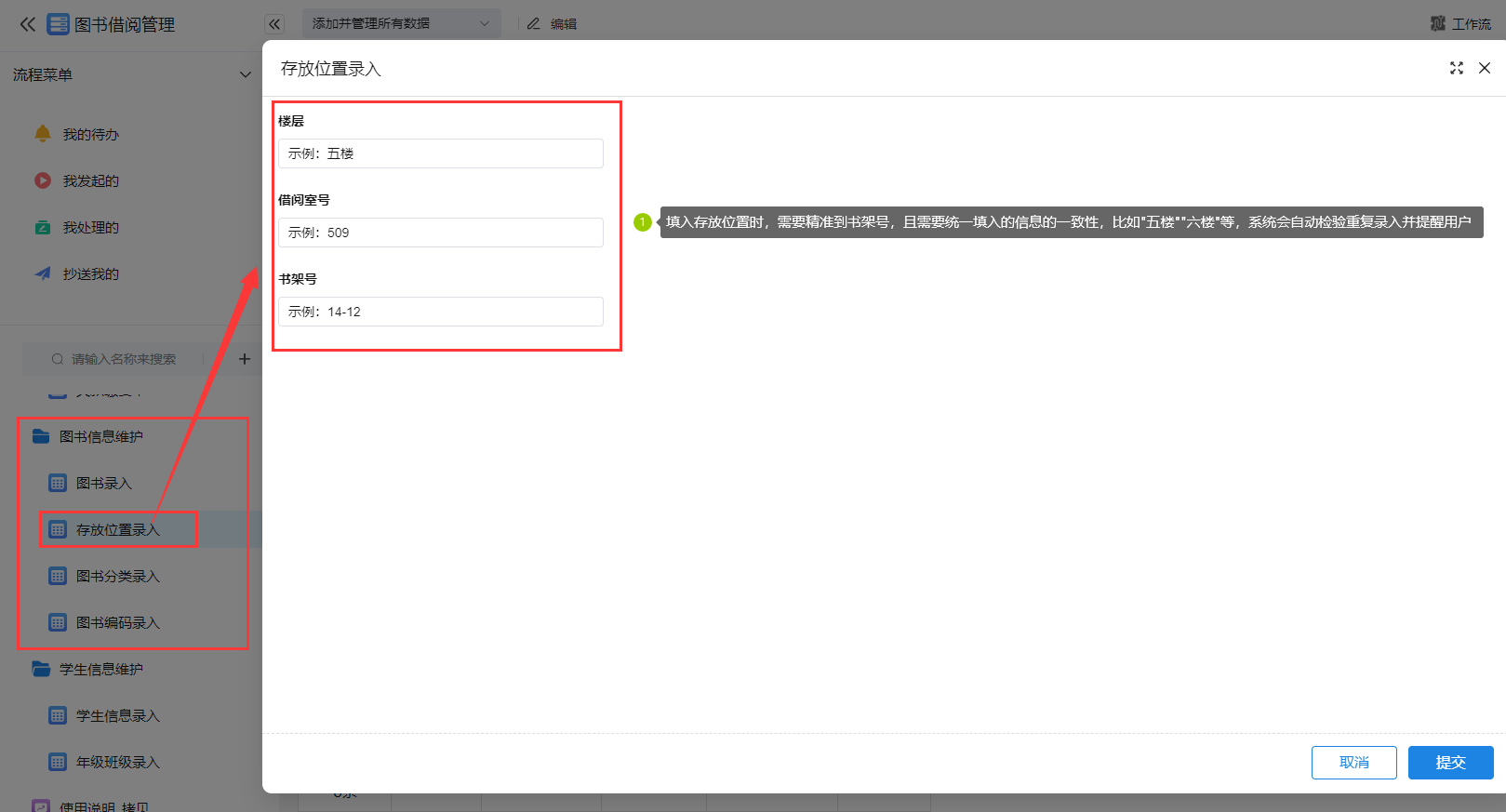Open the 图书分类录入 form
This screenshot has height=812, width=1506.
coord(118,576)
